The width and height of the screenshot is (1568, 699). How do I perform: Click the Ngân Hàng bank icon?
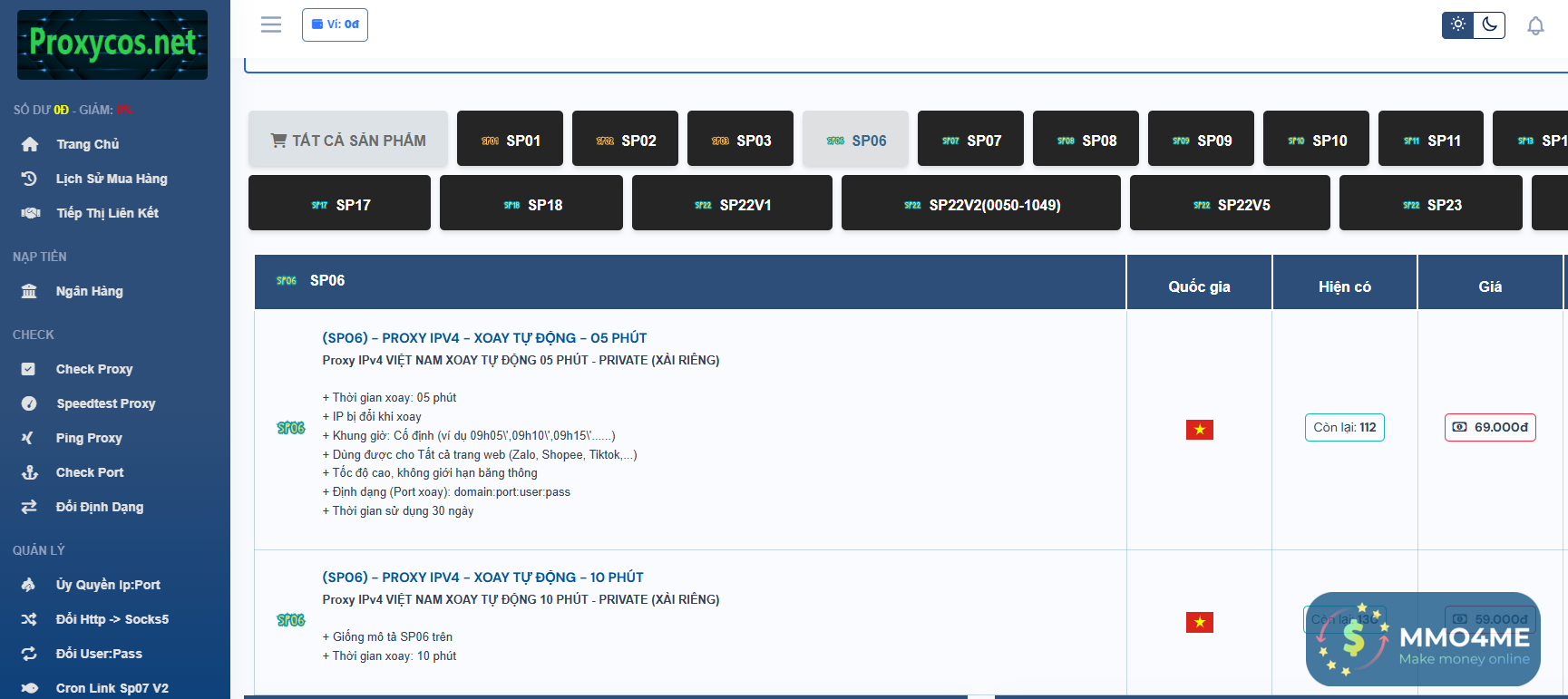coord(29,291)
